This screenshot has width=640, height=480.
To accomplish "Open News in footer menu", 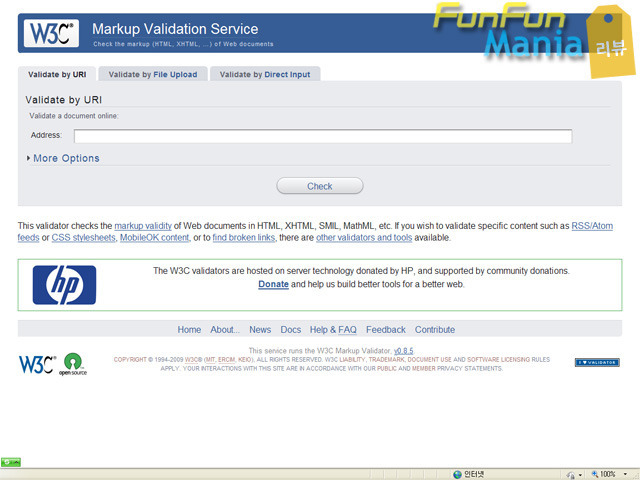I will click(x=260, y=329).
